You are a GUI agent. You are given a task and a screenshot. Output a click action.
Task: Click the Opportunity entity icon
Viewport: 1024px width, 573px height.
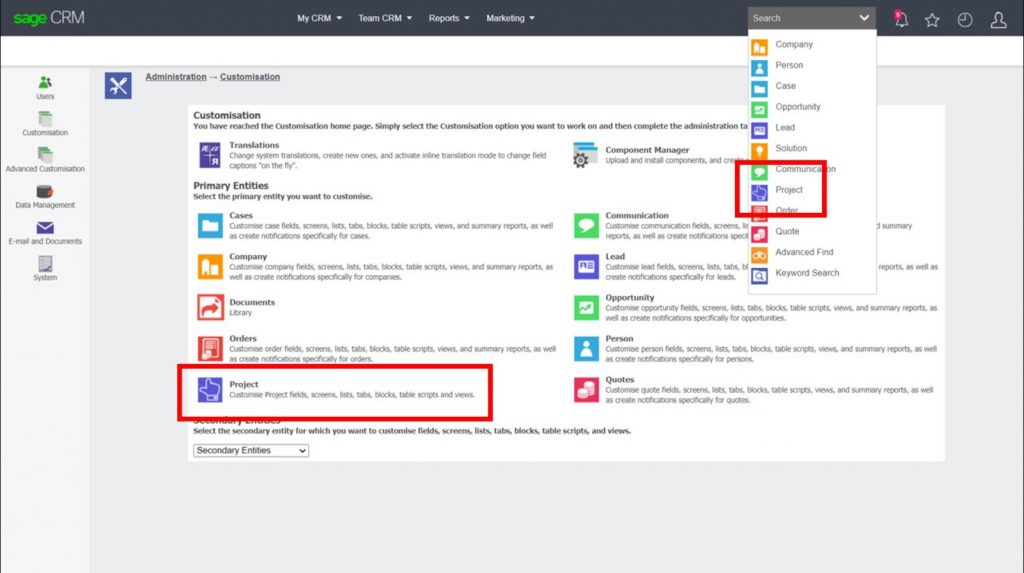pyautogui.click(x=586, y=307)
